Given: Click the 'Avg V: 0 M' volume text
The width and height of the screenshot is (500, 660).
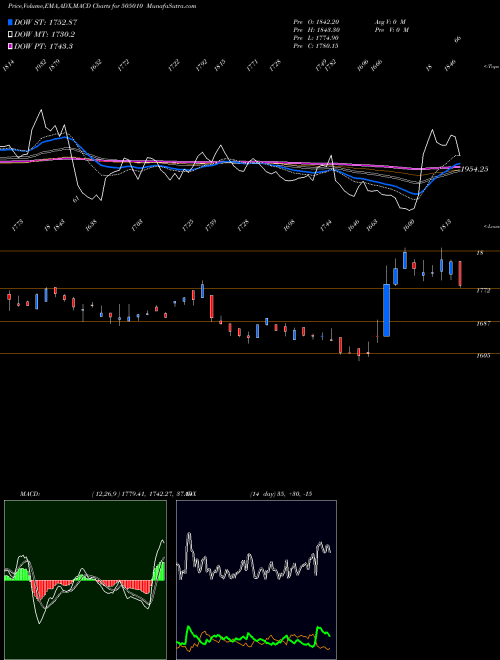Looking at the screenshot, I should (x=390, y=22).
